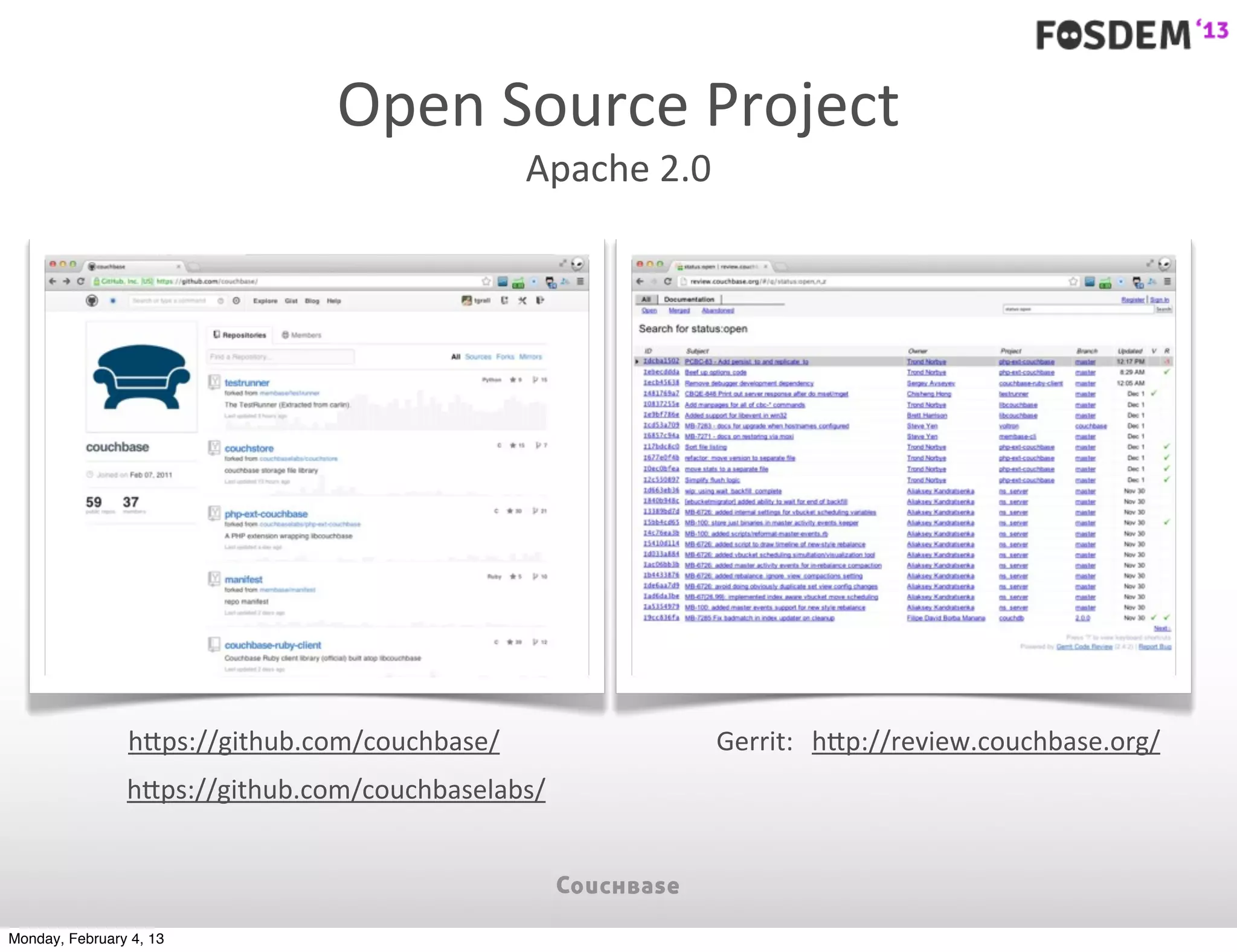Click GitHub octocat logo in site header

[x=92, y=300]
